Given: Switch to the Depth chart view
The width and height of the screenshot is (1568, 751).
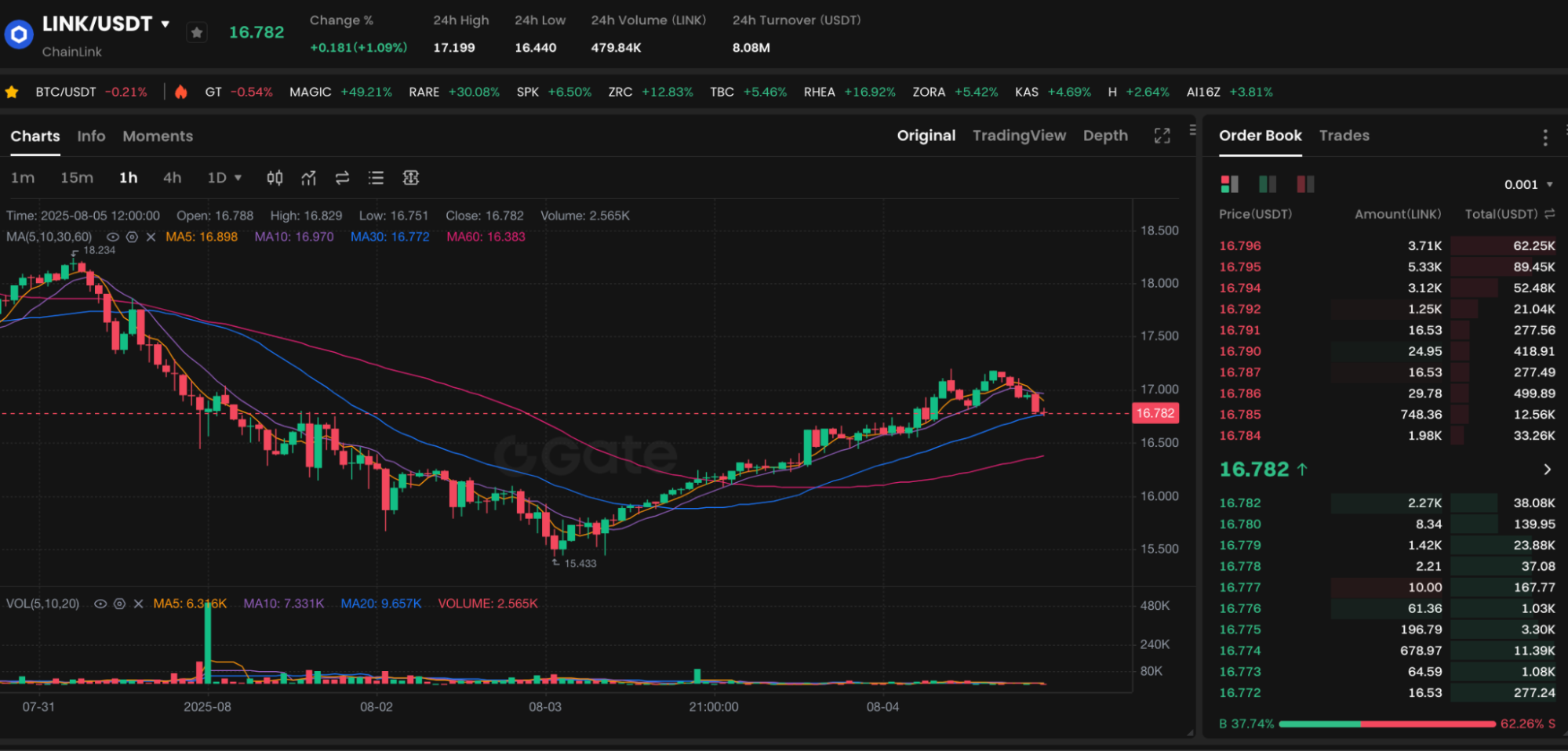Looking at the screenshot, I should tap(1105, 136).
